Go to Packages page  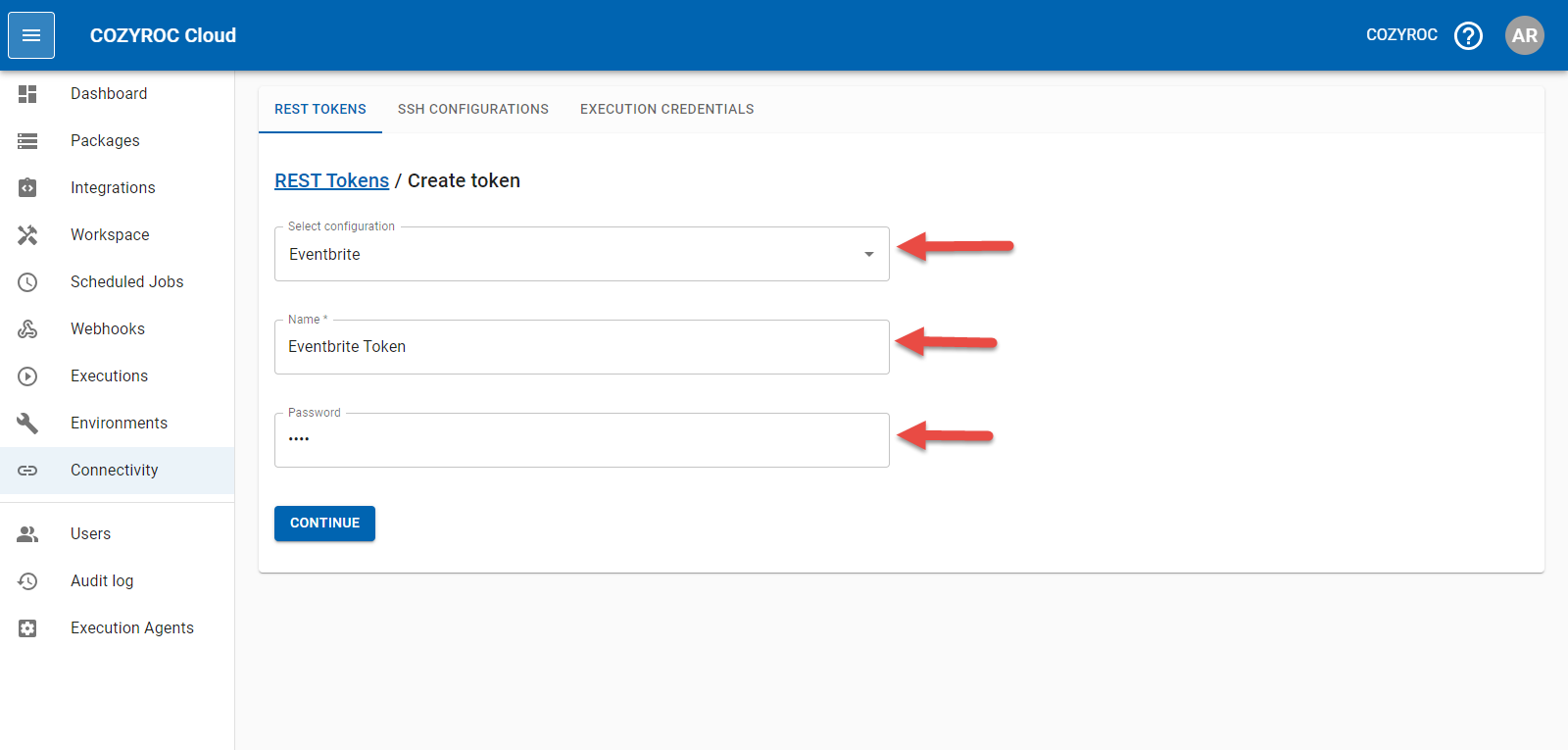(118, 141)
